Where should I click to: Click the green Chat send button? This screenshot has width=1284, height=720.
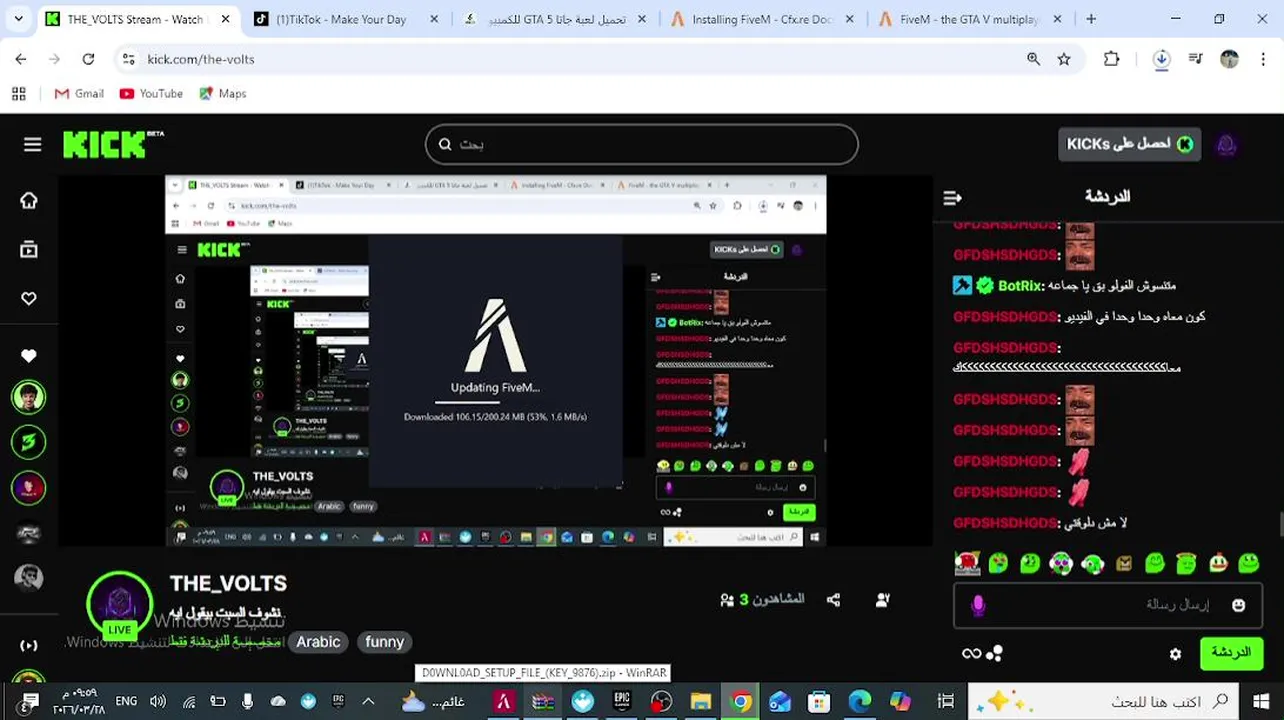click(1231, 653)
